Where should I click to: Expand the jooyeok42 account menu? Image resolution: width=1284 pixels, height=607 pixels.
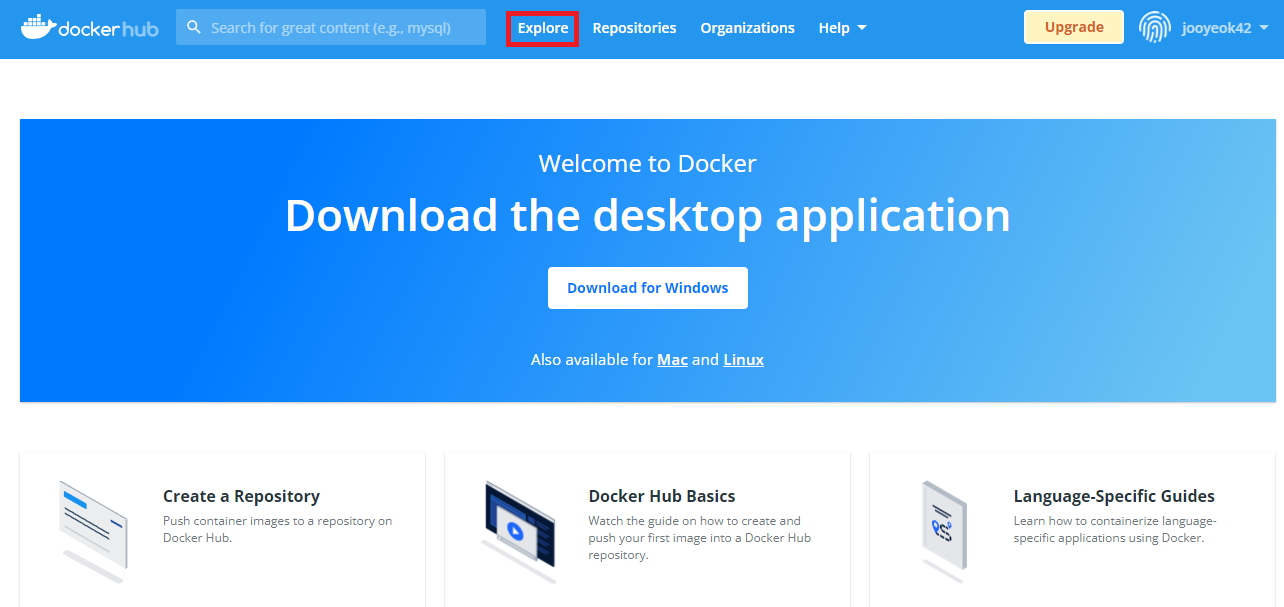point(1225,28)
